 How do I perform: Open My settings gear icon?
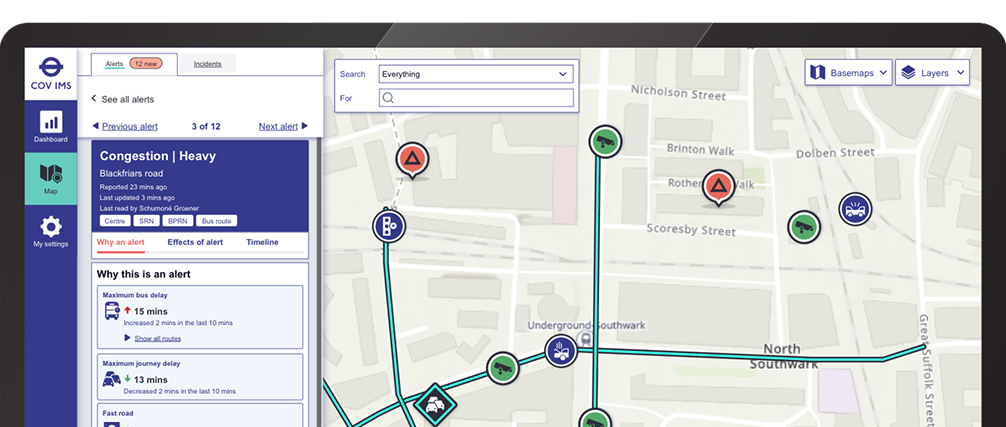tap(51, 230)
